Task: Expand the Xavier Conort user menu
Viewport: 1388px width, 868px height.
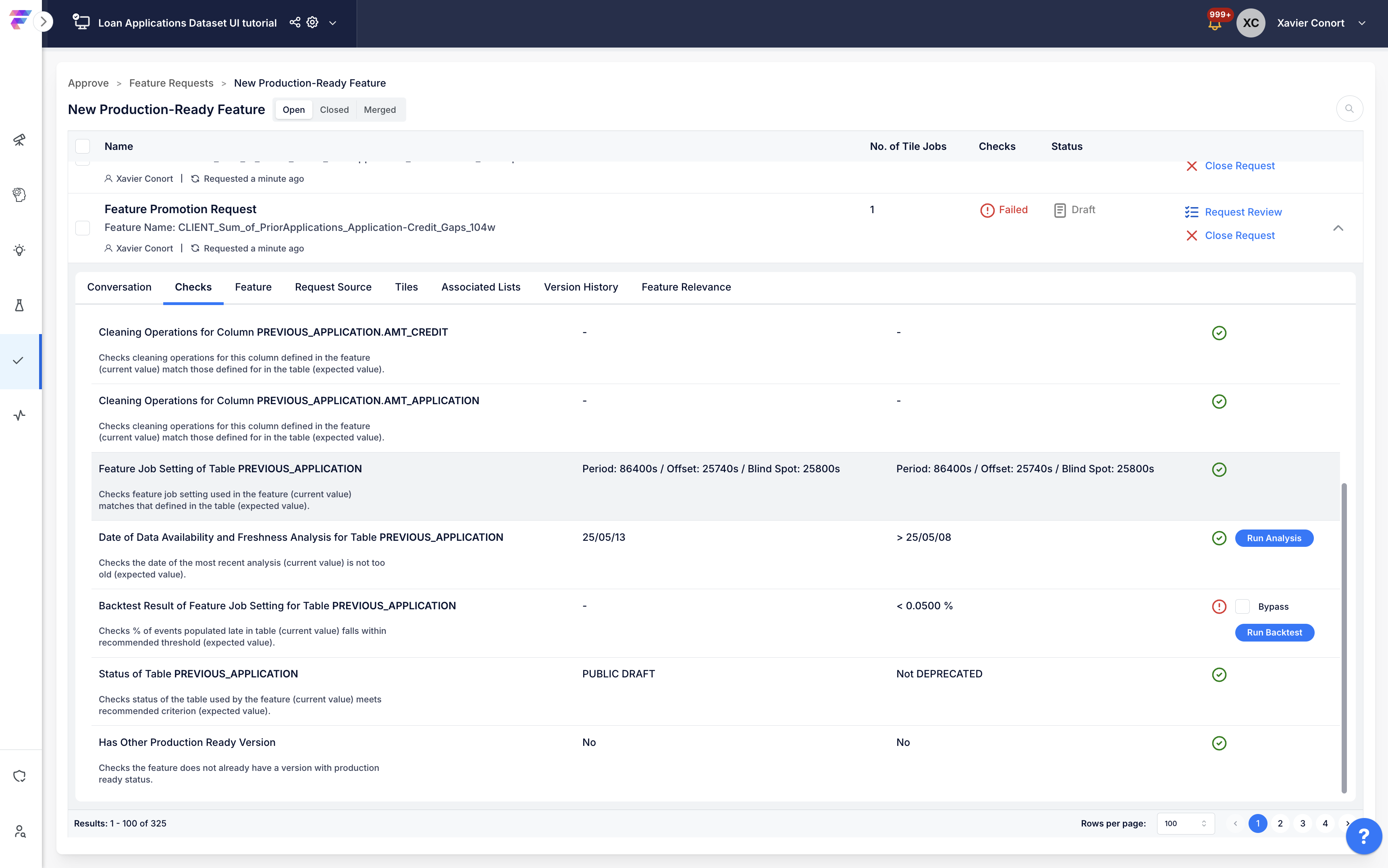Action: pos(1361,23)
